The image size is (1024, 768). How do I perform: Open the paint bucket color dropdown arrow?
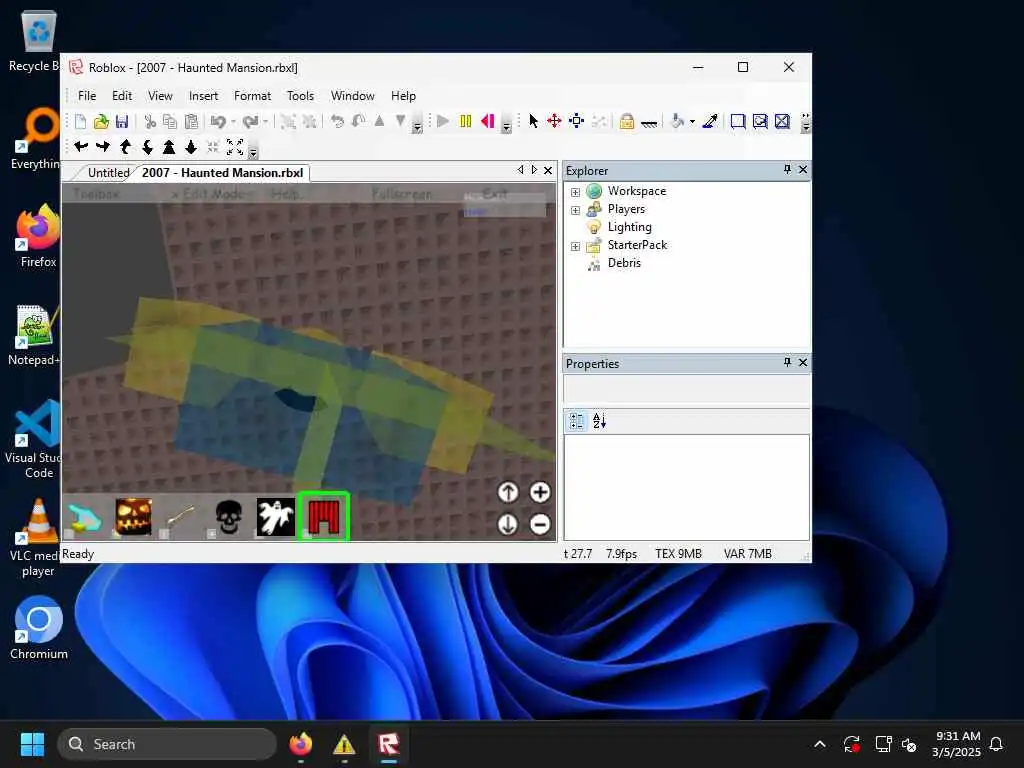(x=692, y=121)
